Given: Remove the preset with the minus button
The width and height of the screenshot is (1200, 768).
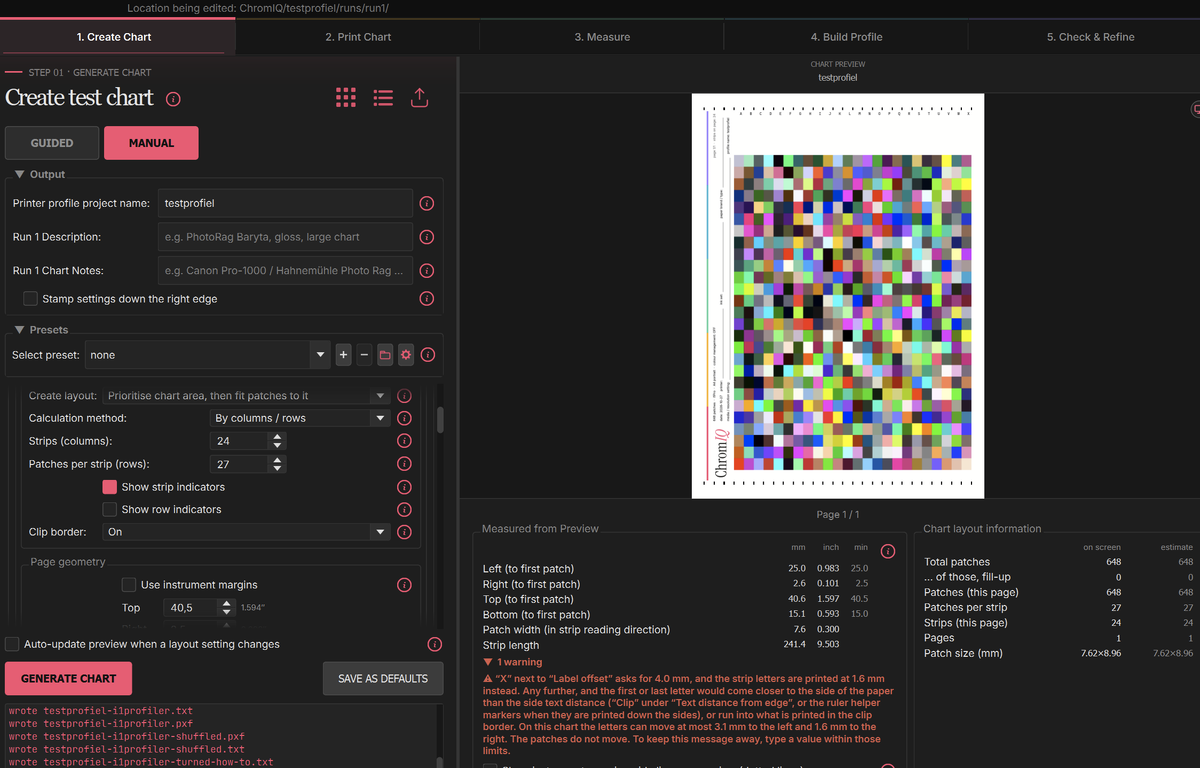Looking at the screenshot, I should point(364,355).
